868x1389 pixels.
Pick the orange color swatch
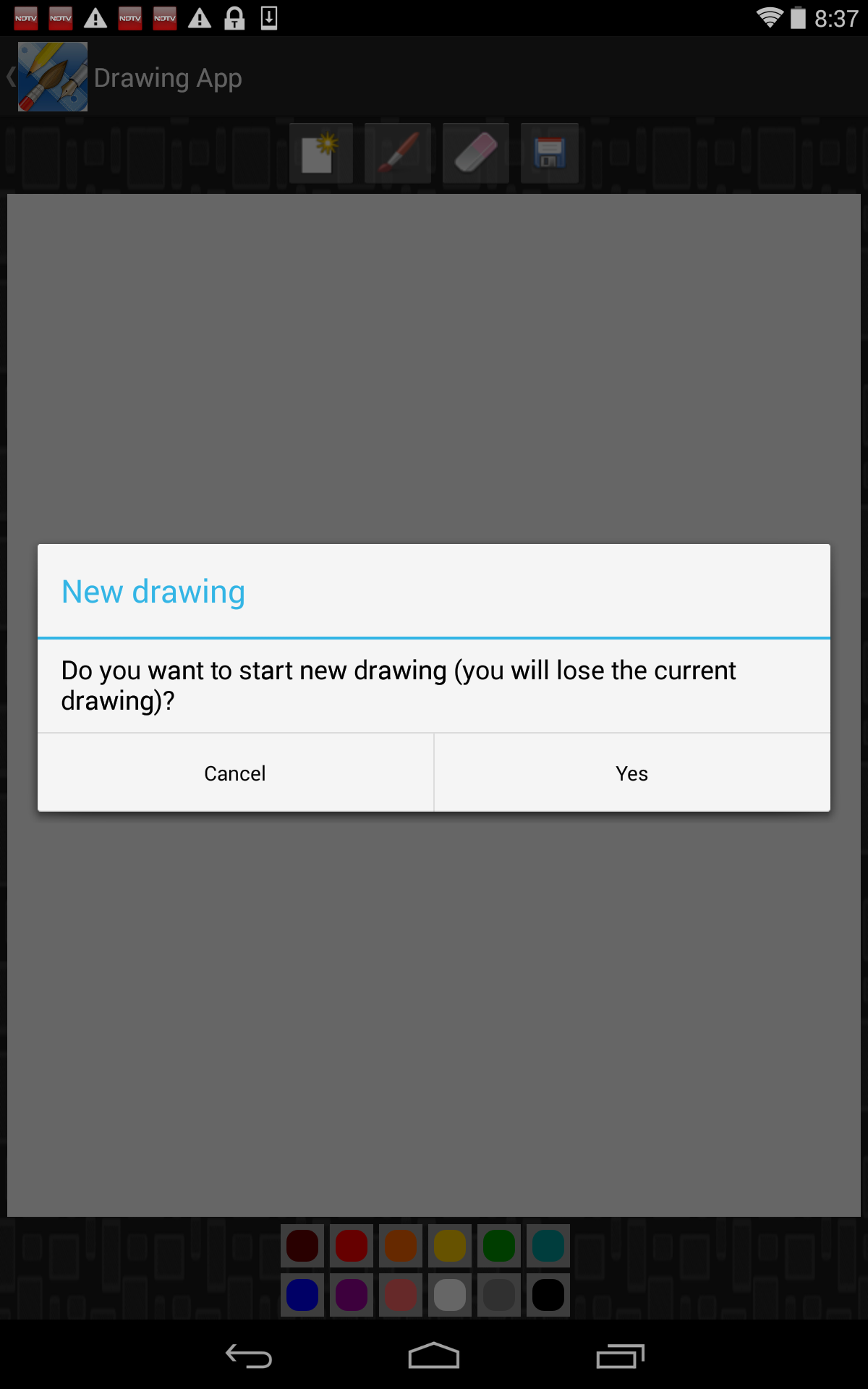pos(401,1246)
